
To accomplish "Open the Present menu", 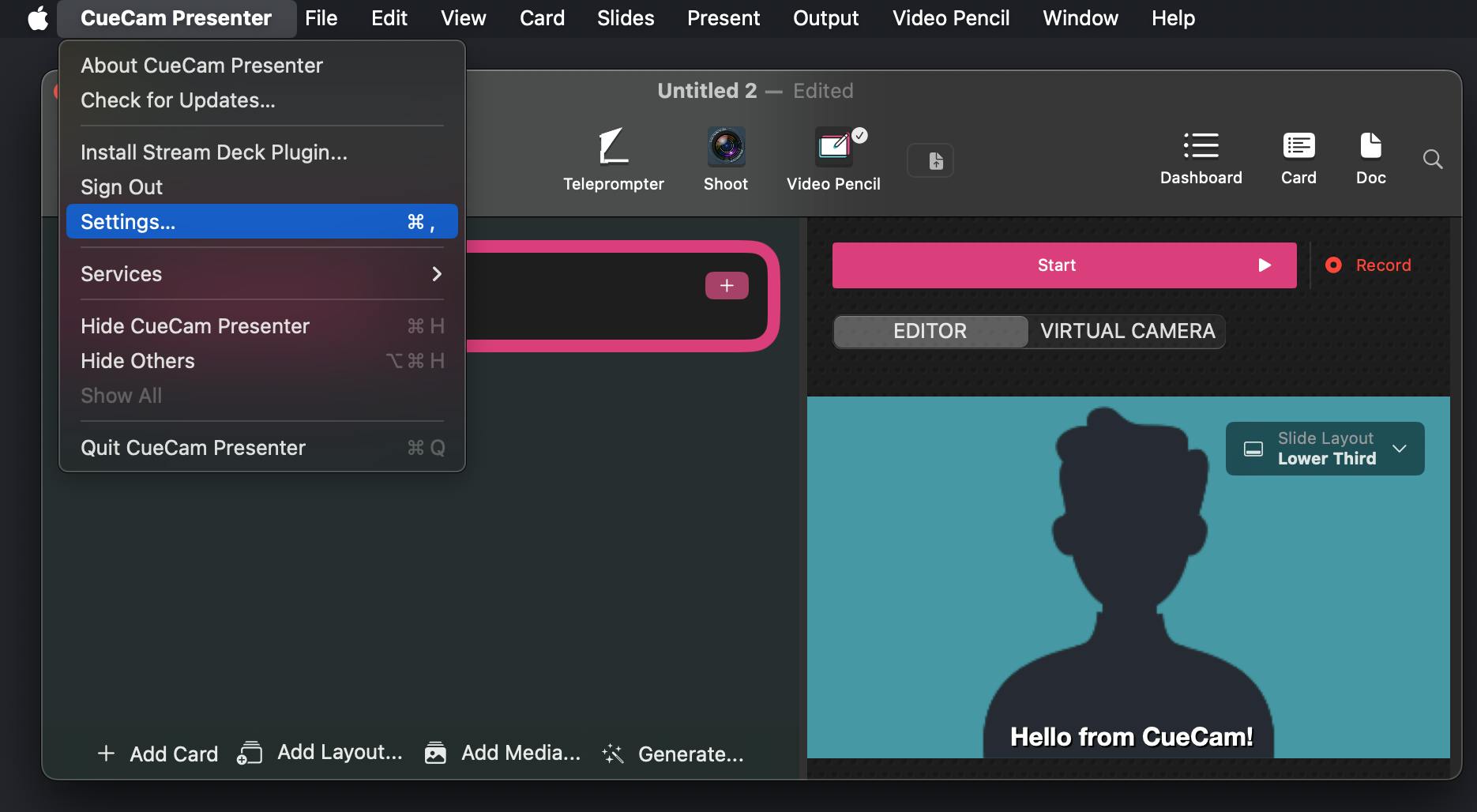I will click(723, 18).
